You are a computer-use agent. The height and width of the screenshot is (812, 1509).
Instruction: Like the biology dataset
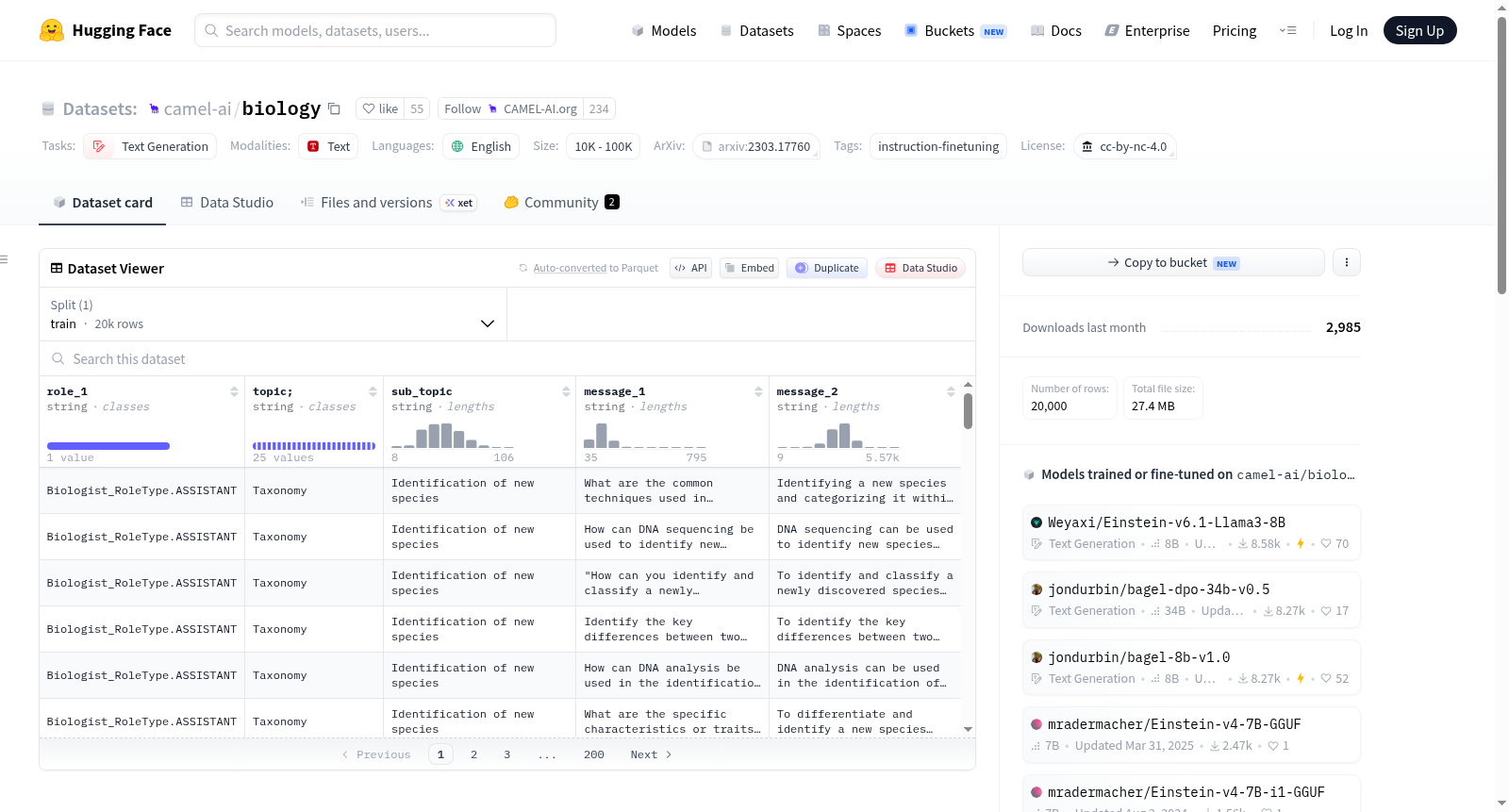pyautogui.click(x=380, y=108)
